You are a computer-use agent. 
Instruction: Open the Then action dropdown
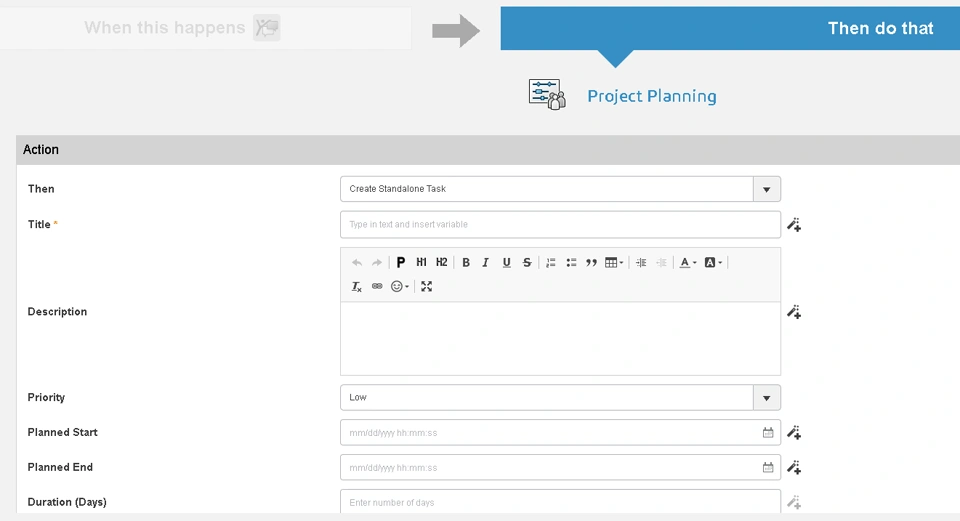coord(766,189)
